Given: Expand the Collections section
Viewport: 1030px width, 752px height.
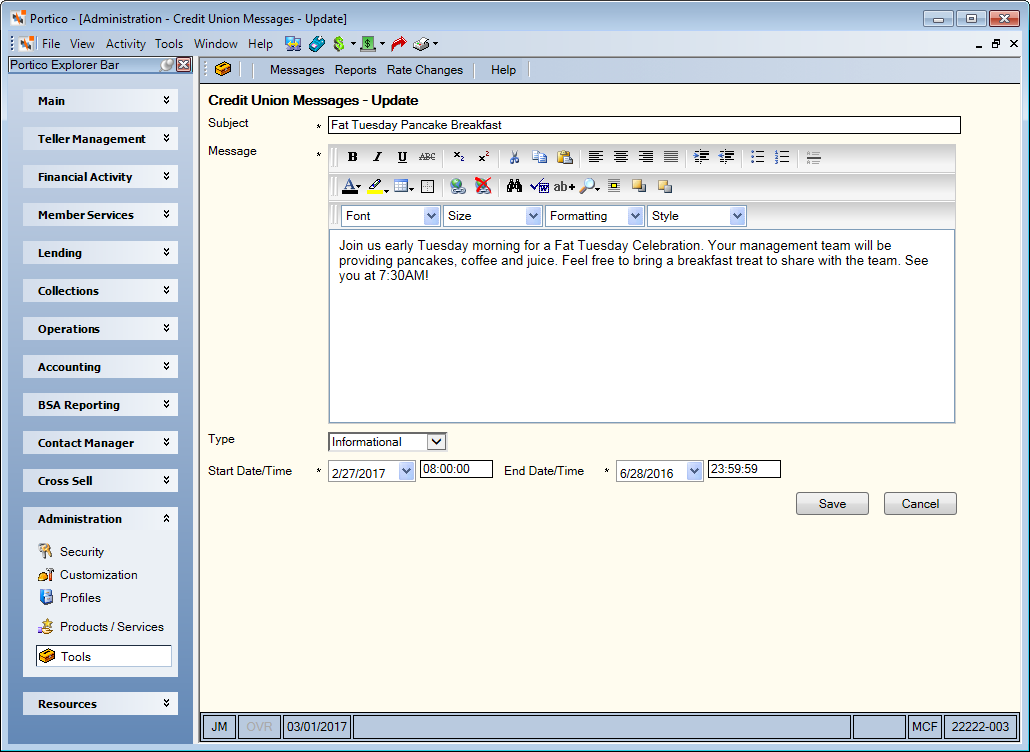Looking at the screenshot, I should (101, 291).
